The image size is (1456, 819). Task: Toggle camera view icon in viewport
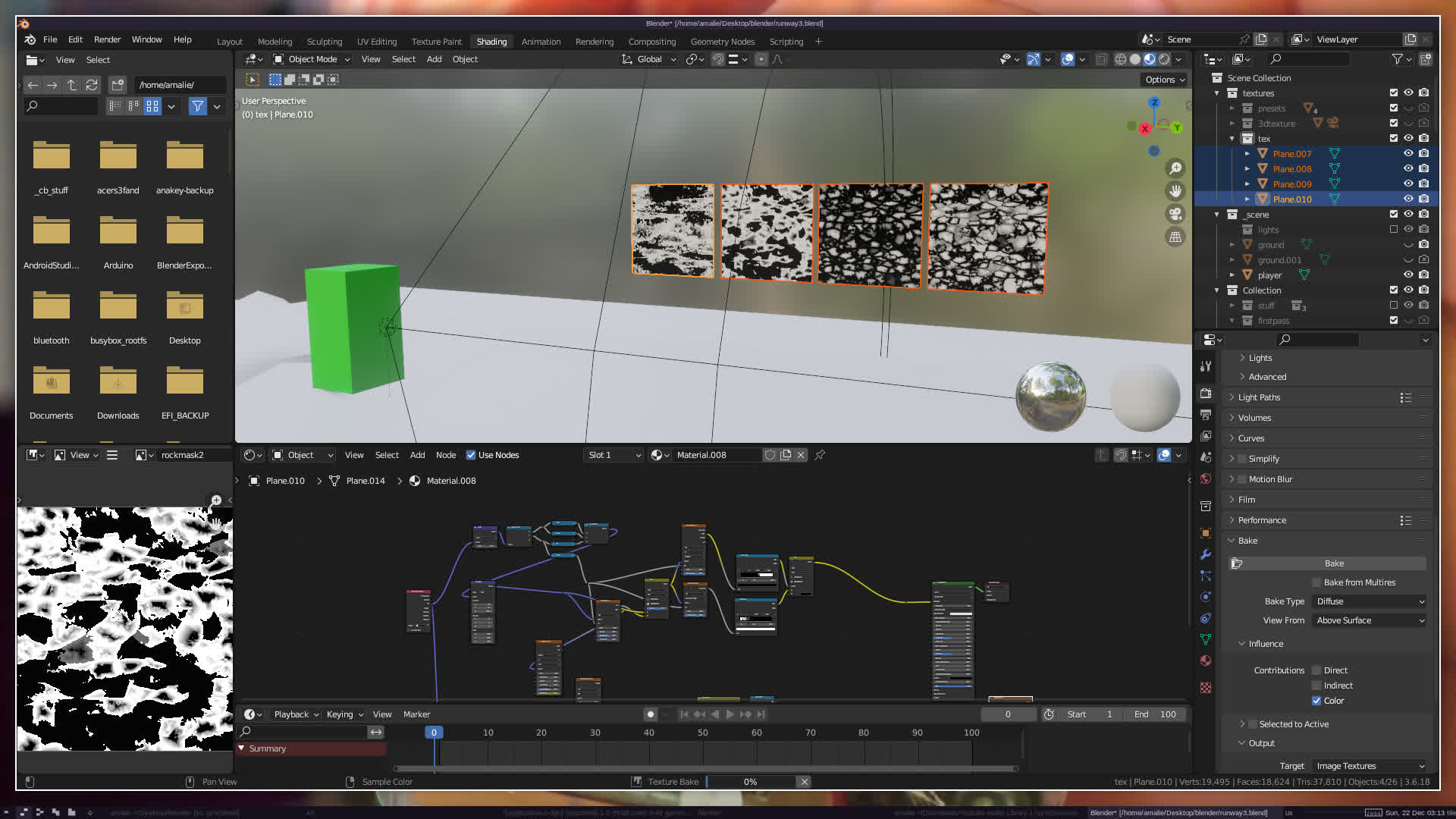point(1175,214)
